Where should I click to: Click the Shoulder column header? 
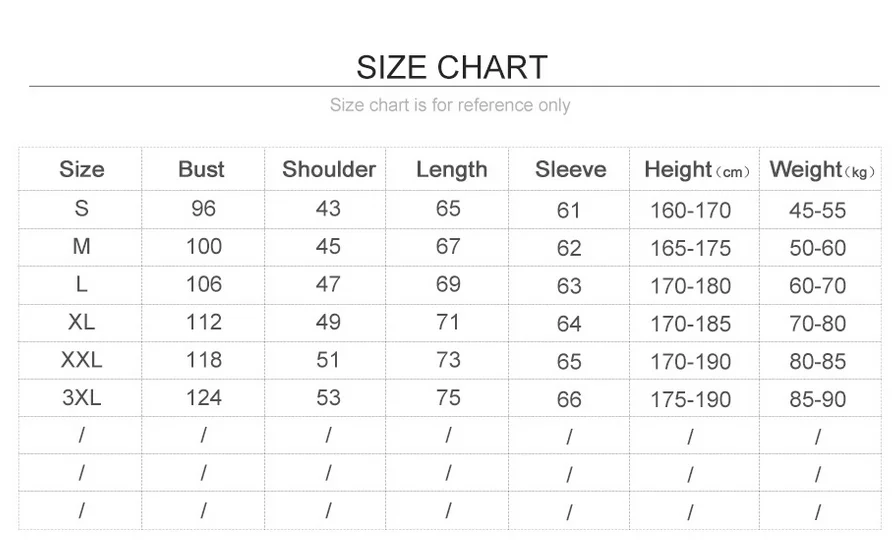pyautogui.click(x=328, y=170)
